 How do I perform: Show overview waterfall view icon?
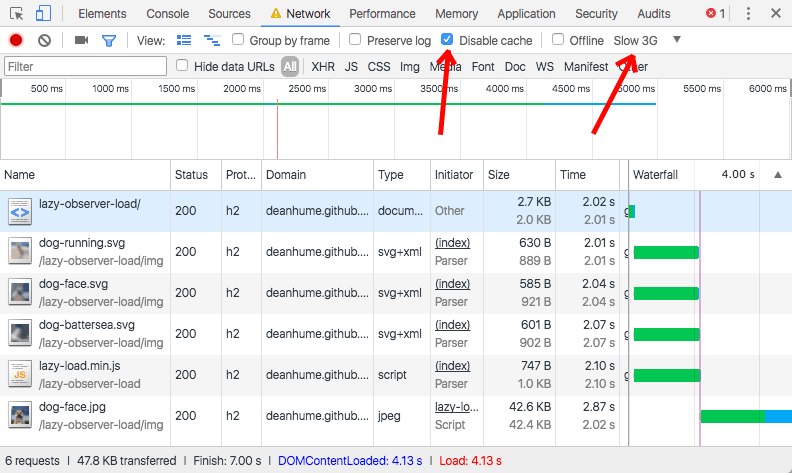click(x=212, y=40)
